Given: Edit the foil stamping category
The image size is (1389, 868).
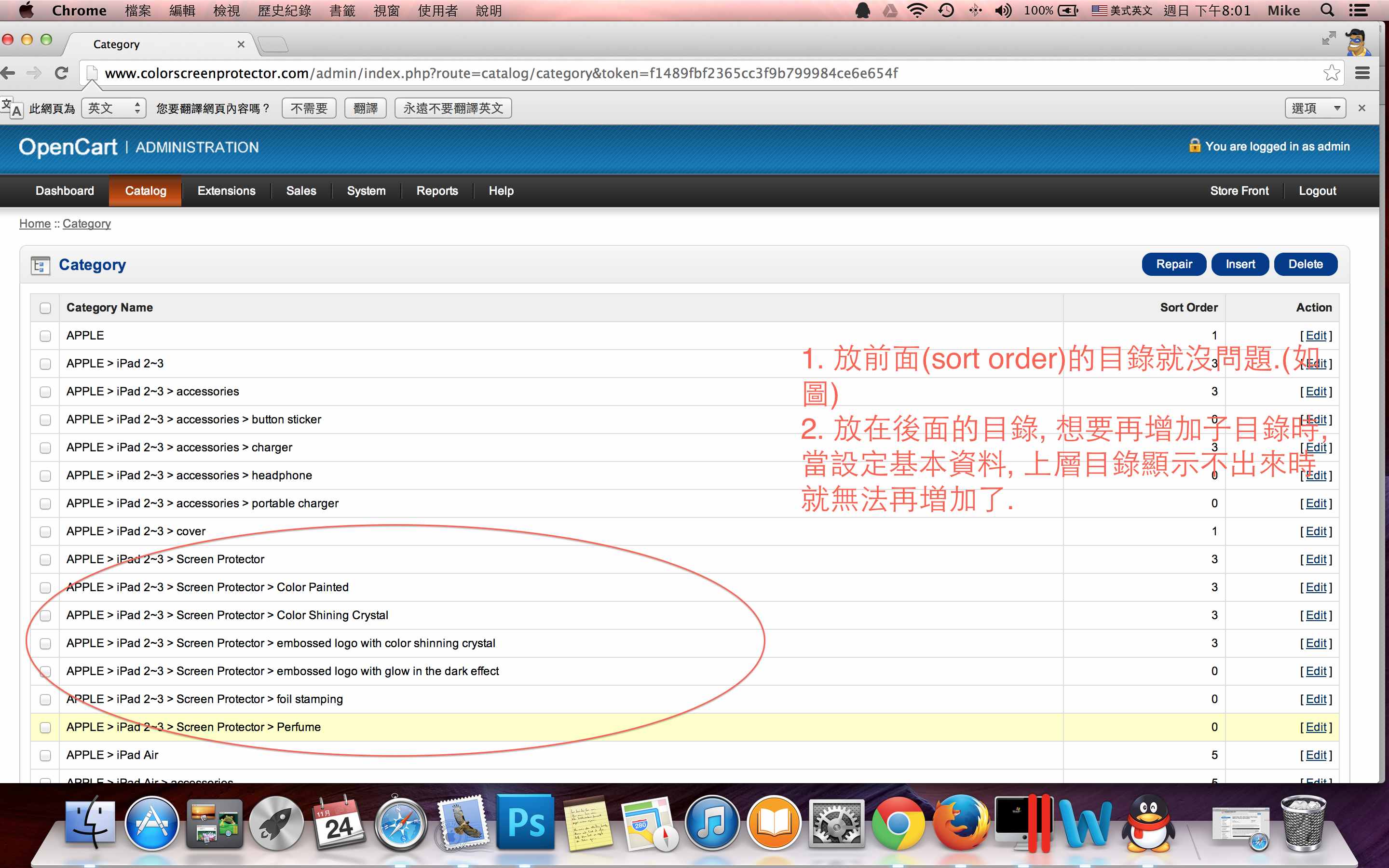Looking at the screenshot, I should tap(1316, 699).
